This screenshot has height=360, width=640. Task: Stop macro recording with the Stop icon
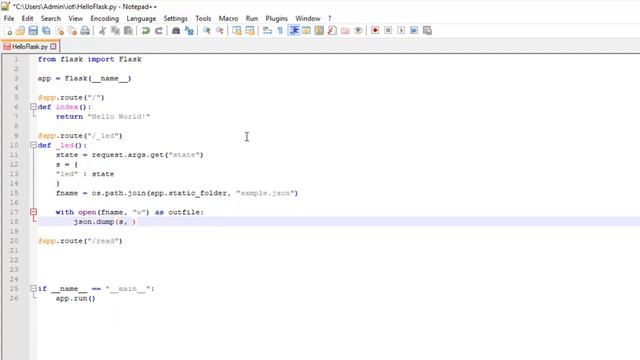click(x=388, y=31)
